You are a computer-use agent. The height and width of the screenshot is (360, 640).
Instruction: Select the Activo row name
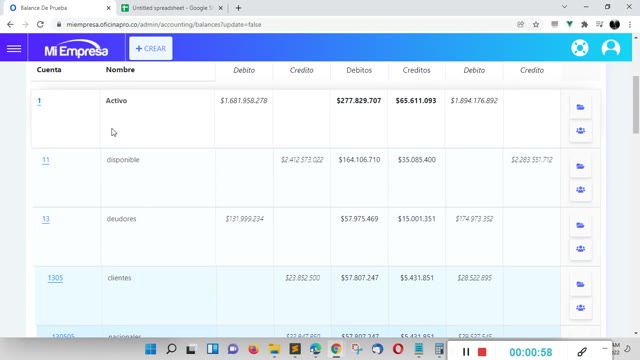(x=116, y=101)
